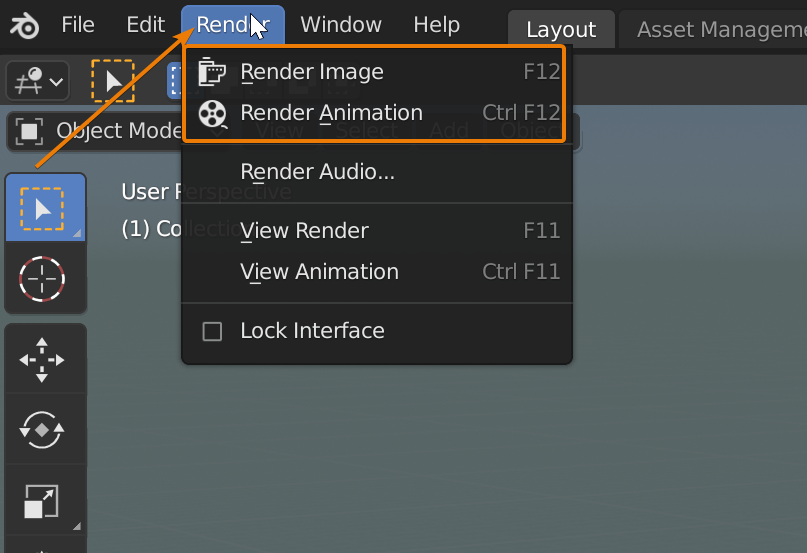807x553 pixels.
Task: Switch to the Layout workspace tab
Action: 561,29
